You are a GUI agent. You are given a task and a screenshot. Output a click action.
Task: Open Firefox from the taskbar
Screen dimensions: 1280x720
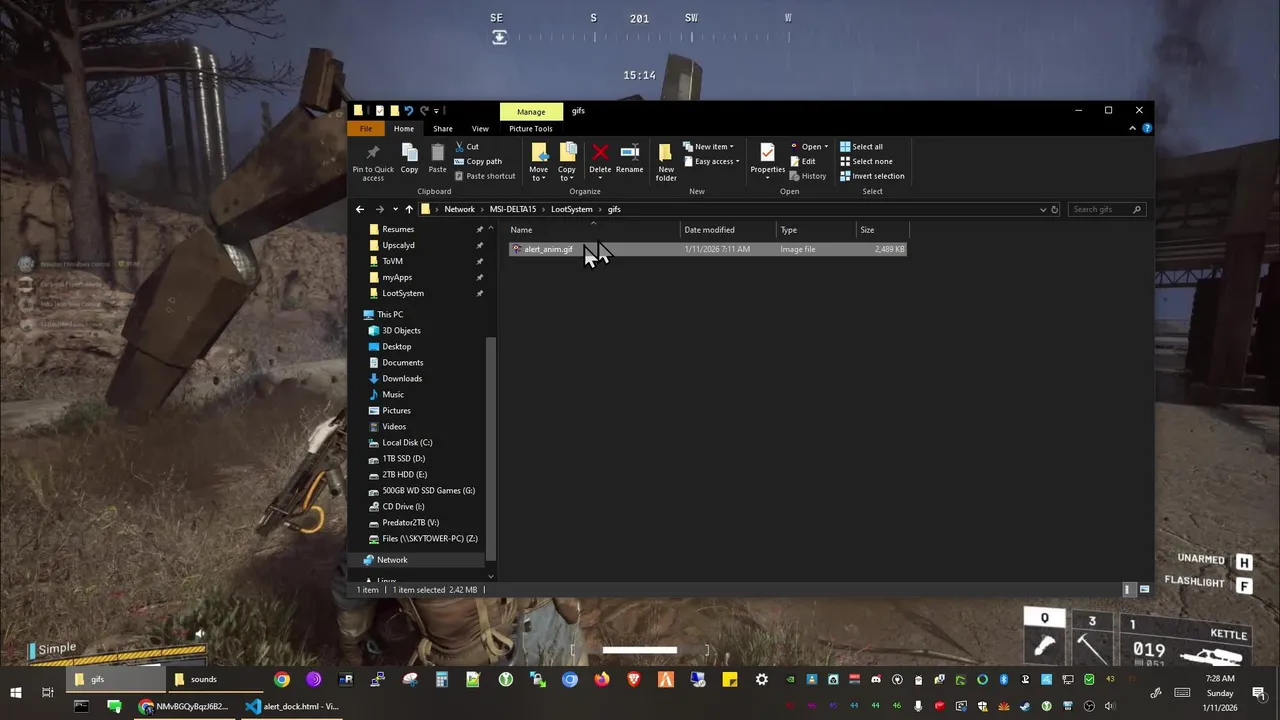[x=601, y=679]
